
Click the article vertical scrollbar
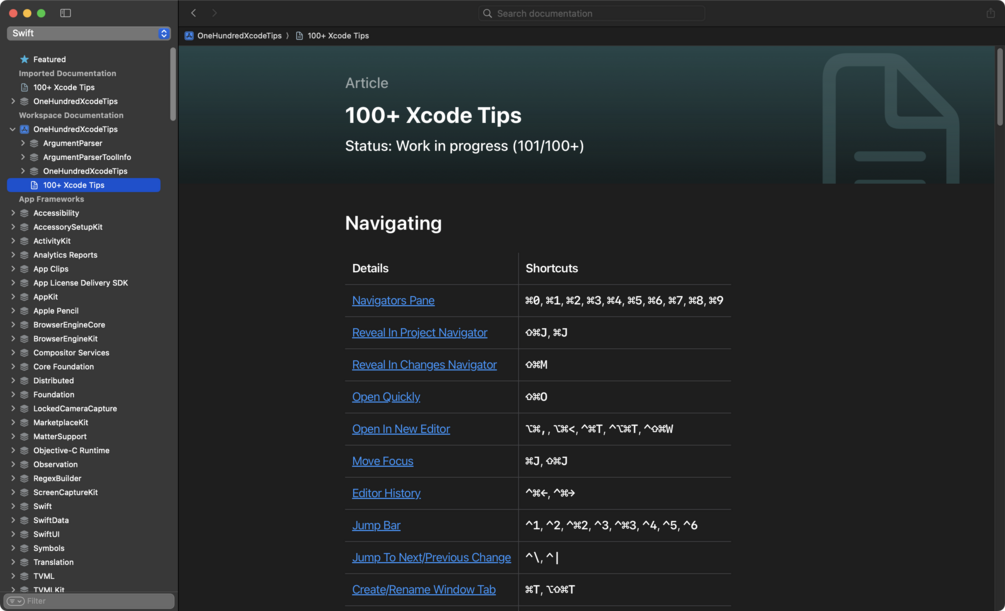pyautogui.click(x=1000, y=87)
